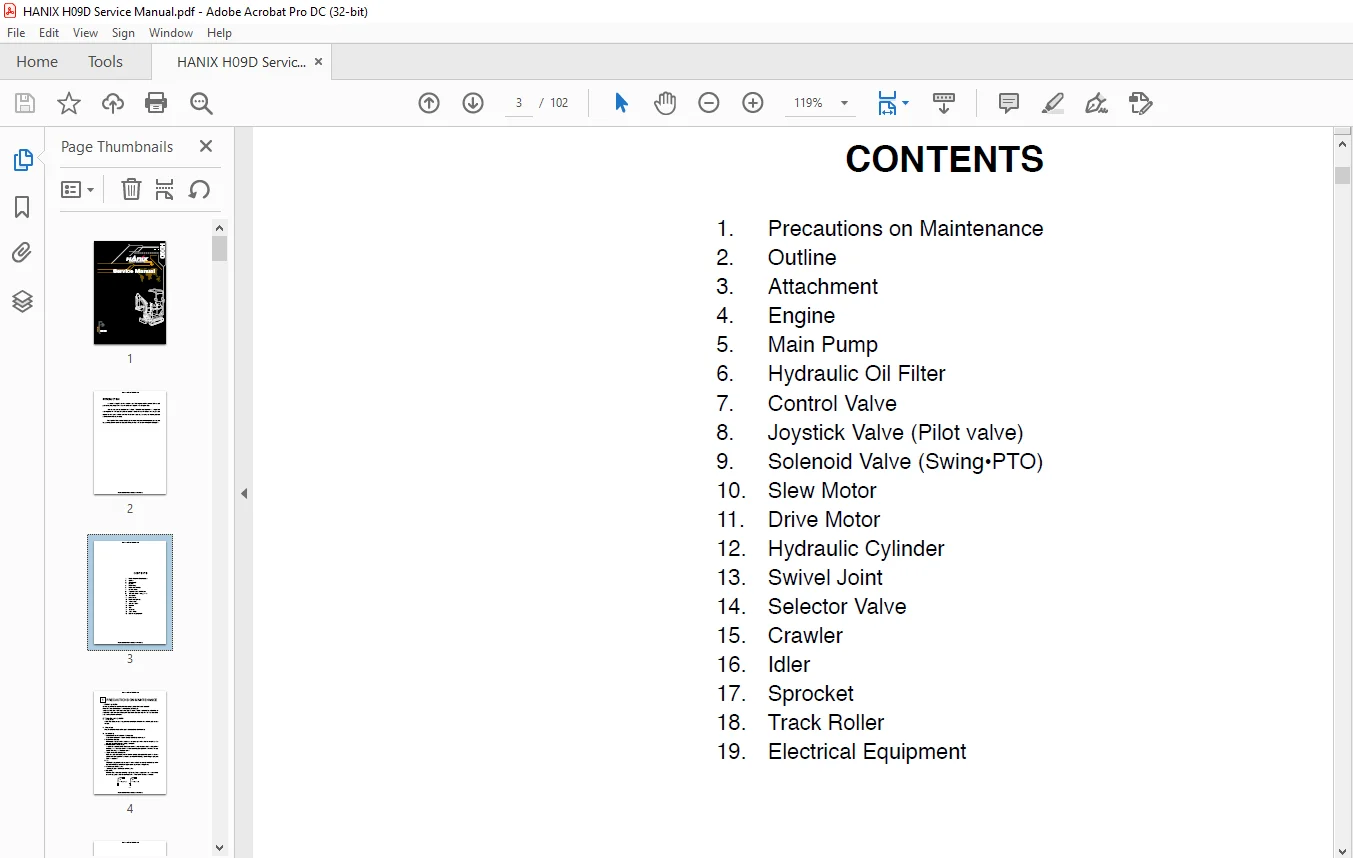Select page 2 thumbnail

click(130, 443)
